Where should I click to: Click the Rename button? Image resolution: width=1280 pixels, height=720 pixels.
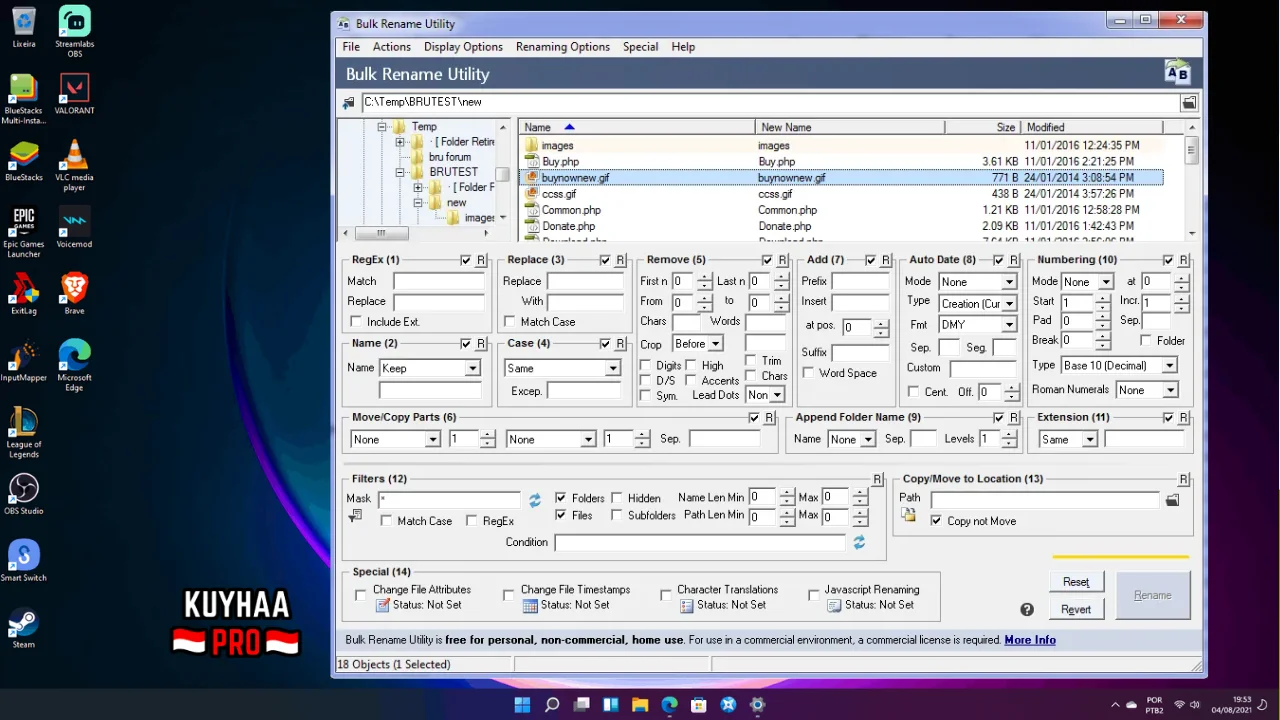1152,595
